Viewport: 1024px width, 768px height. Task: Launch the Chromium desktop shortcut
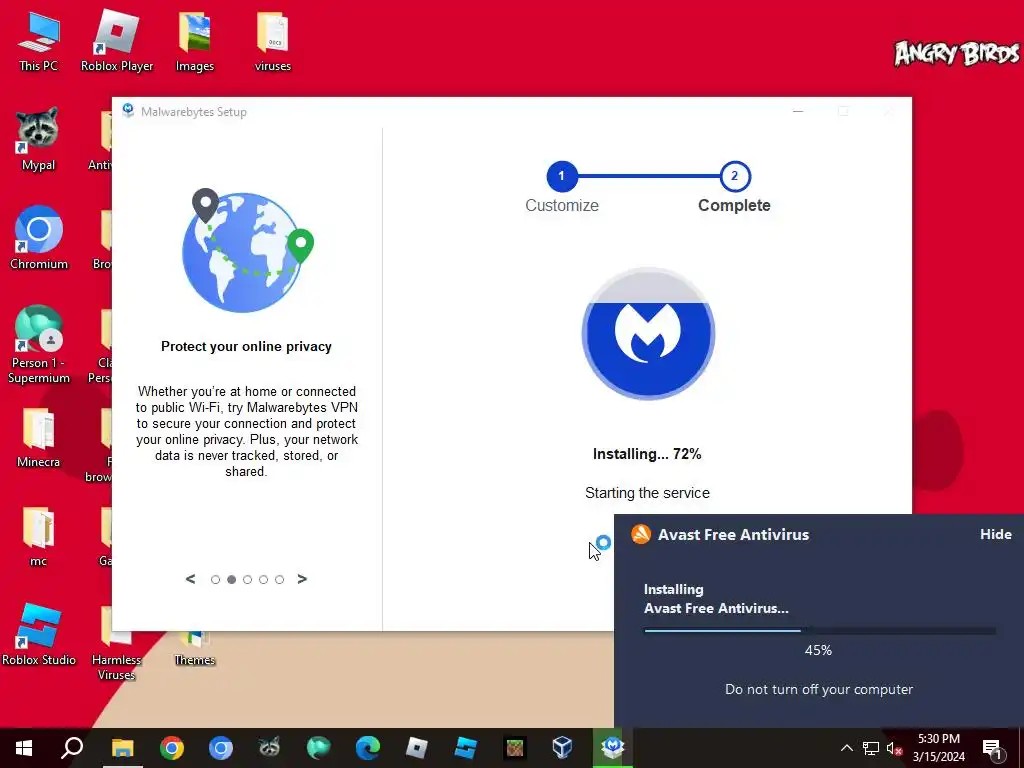[x=39, y=238]
